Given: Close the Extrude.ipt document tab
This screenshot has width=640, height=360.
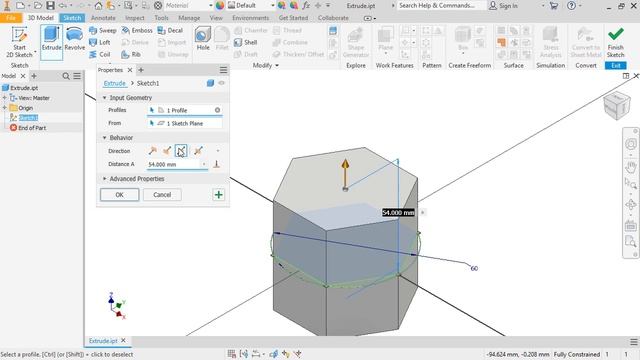Looking at the screenshot, I should [x=123, y=340].
